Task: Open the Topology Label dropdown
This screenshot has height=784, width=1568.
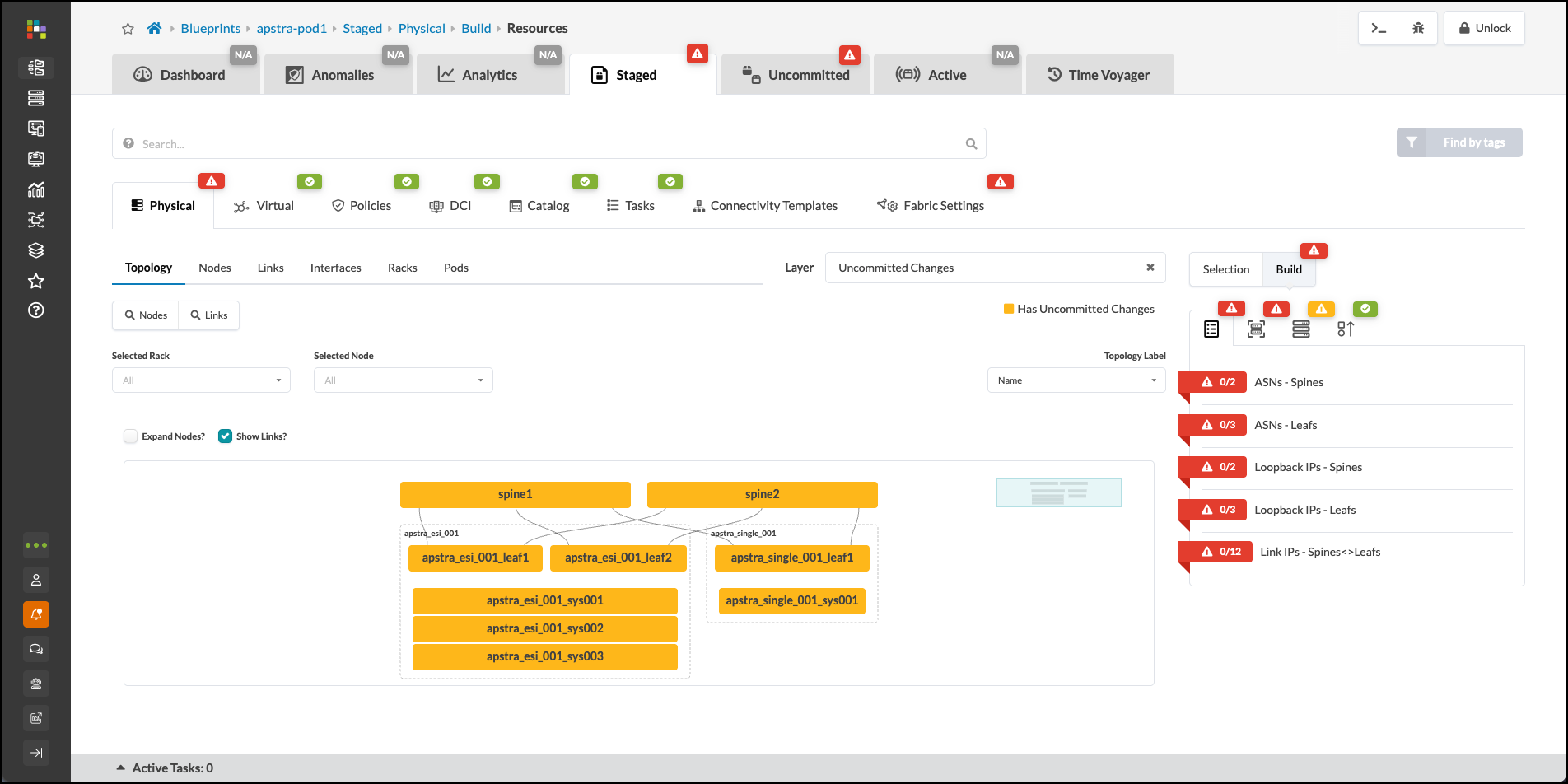Action: [x=1076, y=380]
